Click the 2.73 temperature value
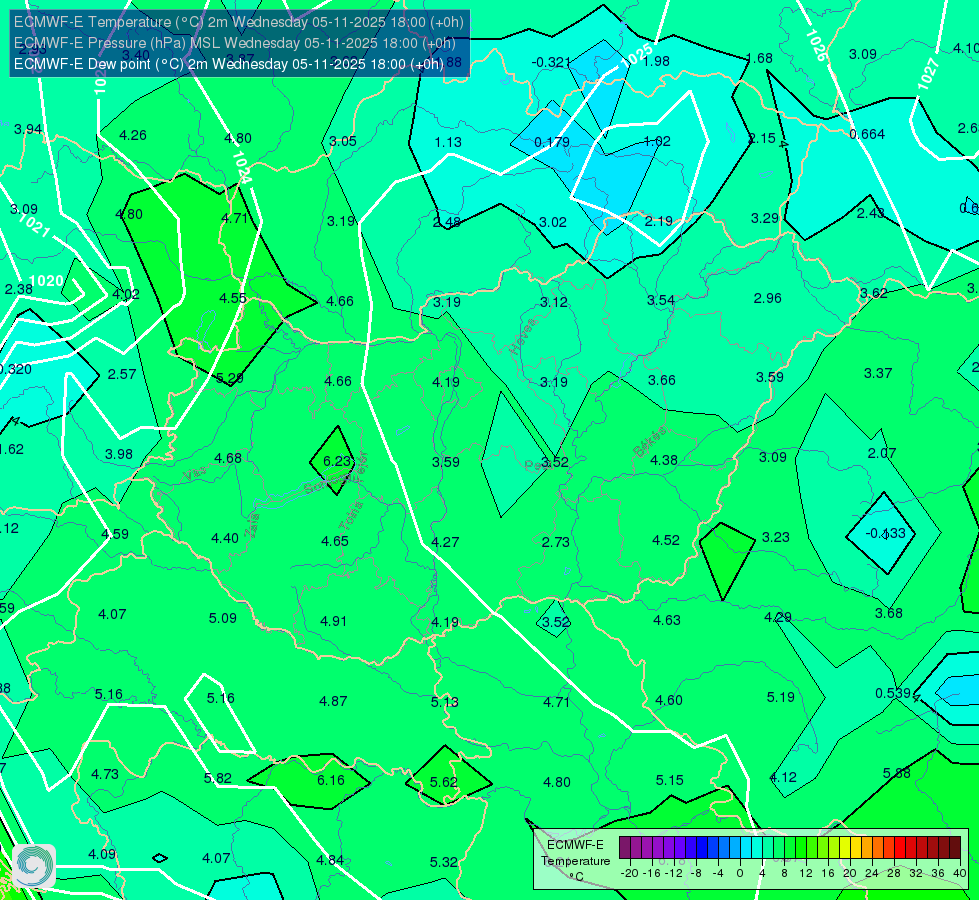The width and height of the screenshot is (979, 900). (555, 542)
